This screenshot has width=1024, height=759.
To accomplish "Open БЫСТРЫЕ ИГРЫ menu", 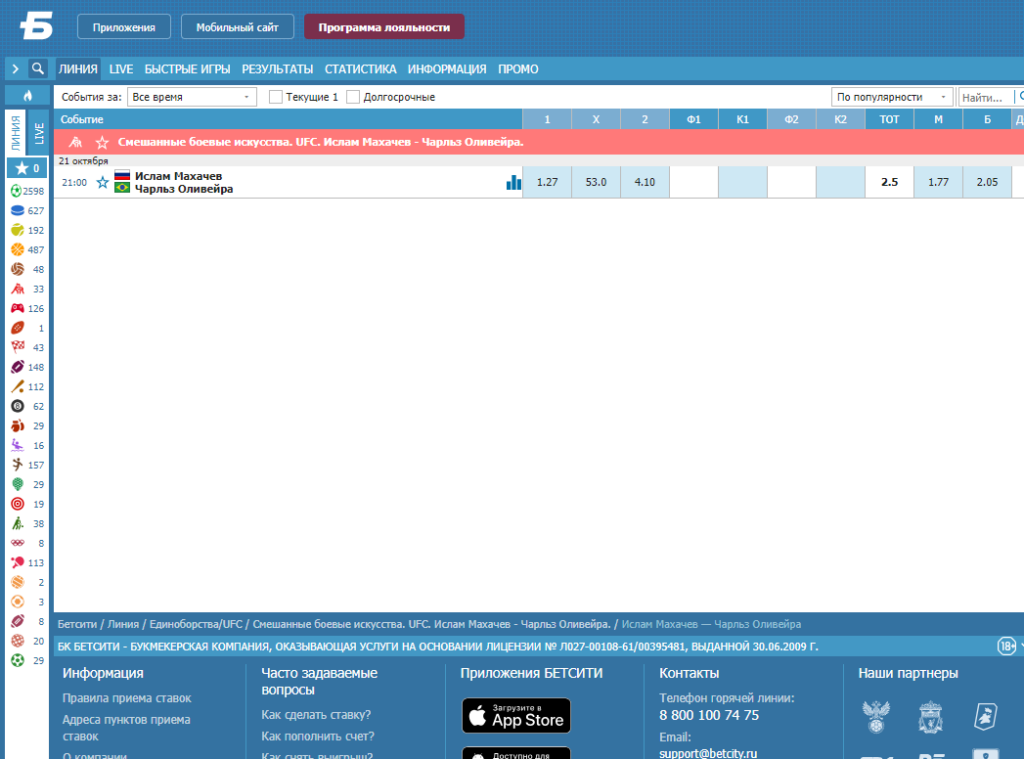I will (187, 69).
